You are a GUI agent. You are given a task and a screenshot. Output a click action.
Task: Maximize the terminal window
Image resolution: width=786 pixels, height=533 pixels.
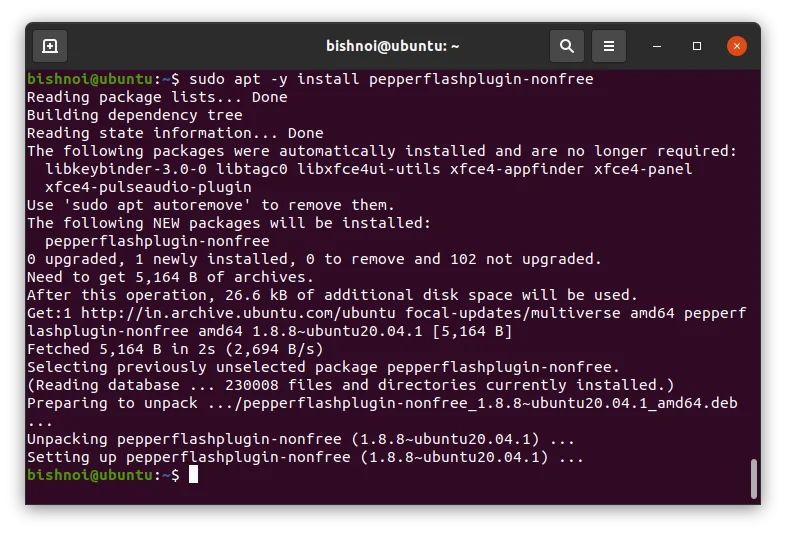697,46
